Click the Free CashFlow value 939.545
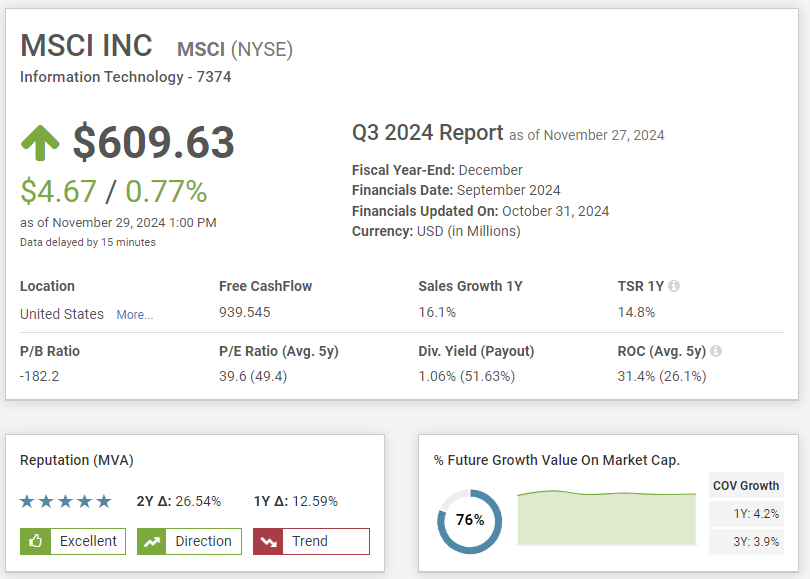This screenshot has width=810, height=579. point(245,312)
